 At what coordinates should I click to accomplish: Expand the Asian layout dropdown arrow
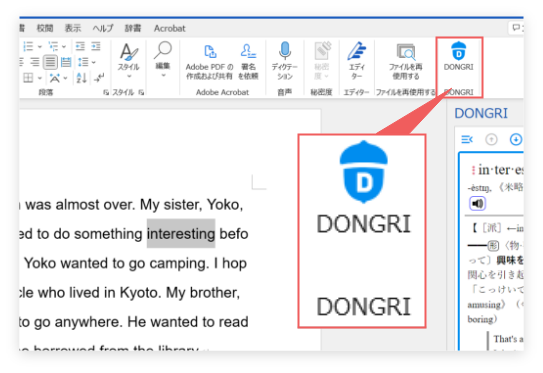(65, 78)
